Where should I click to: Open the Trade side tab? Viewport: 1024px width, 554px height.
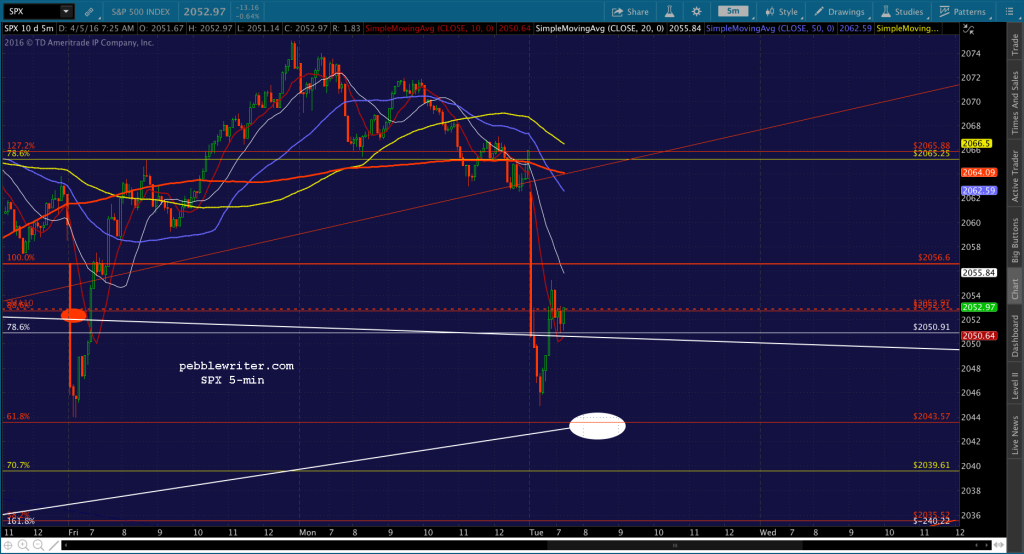(1015, 44)
